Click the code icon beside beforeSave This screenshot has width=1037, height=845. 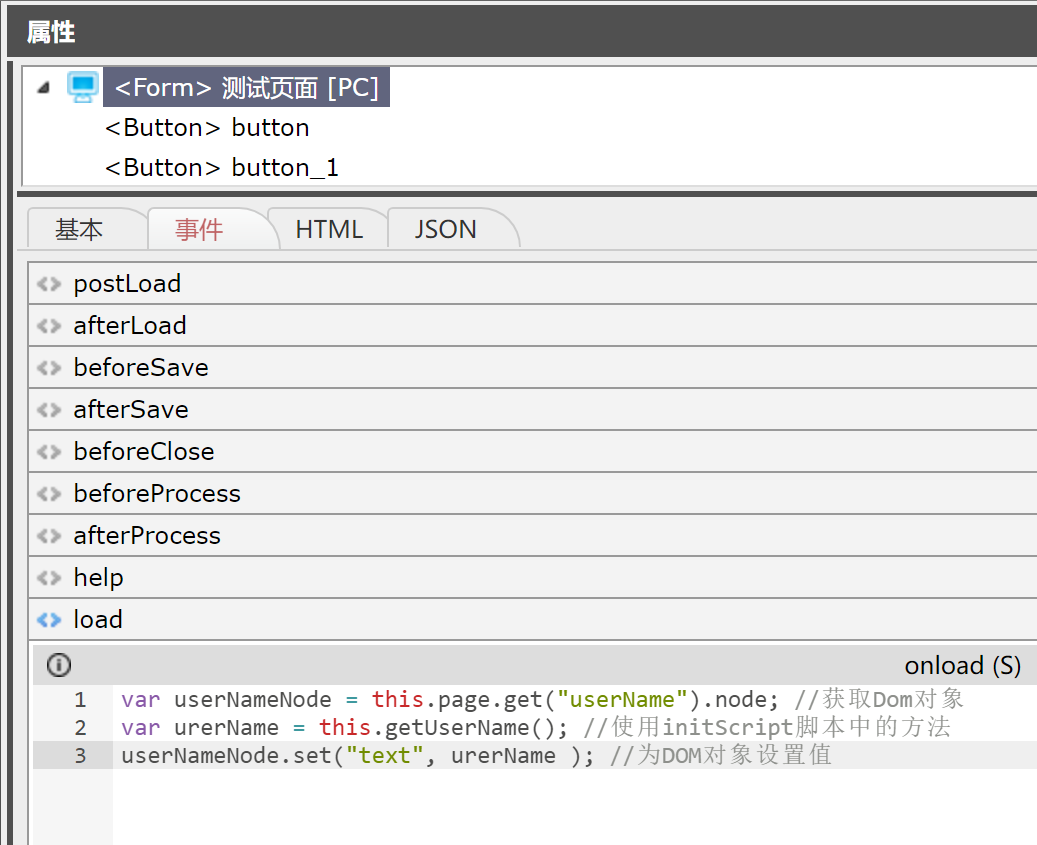pyautogui.click(x=48, y=368)
